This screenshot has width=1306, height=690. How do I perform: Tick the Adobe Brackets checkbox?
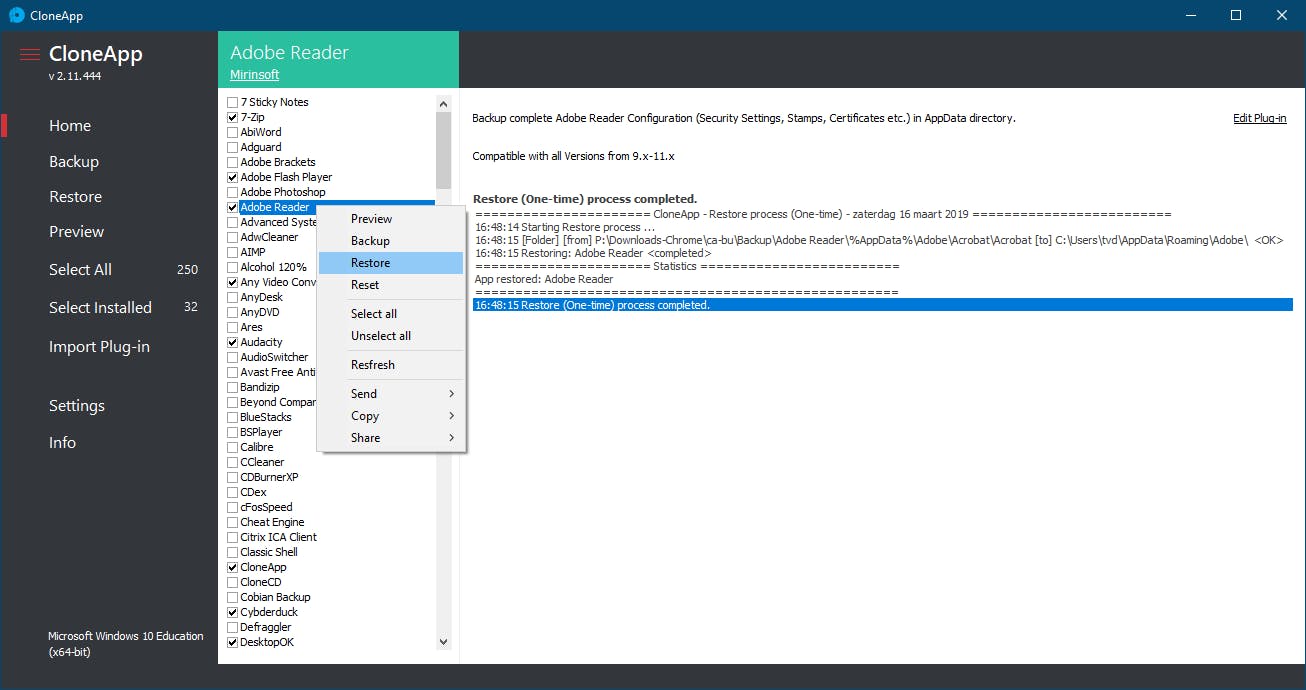click(233, 162)
